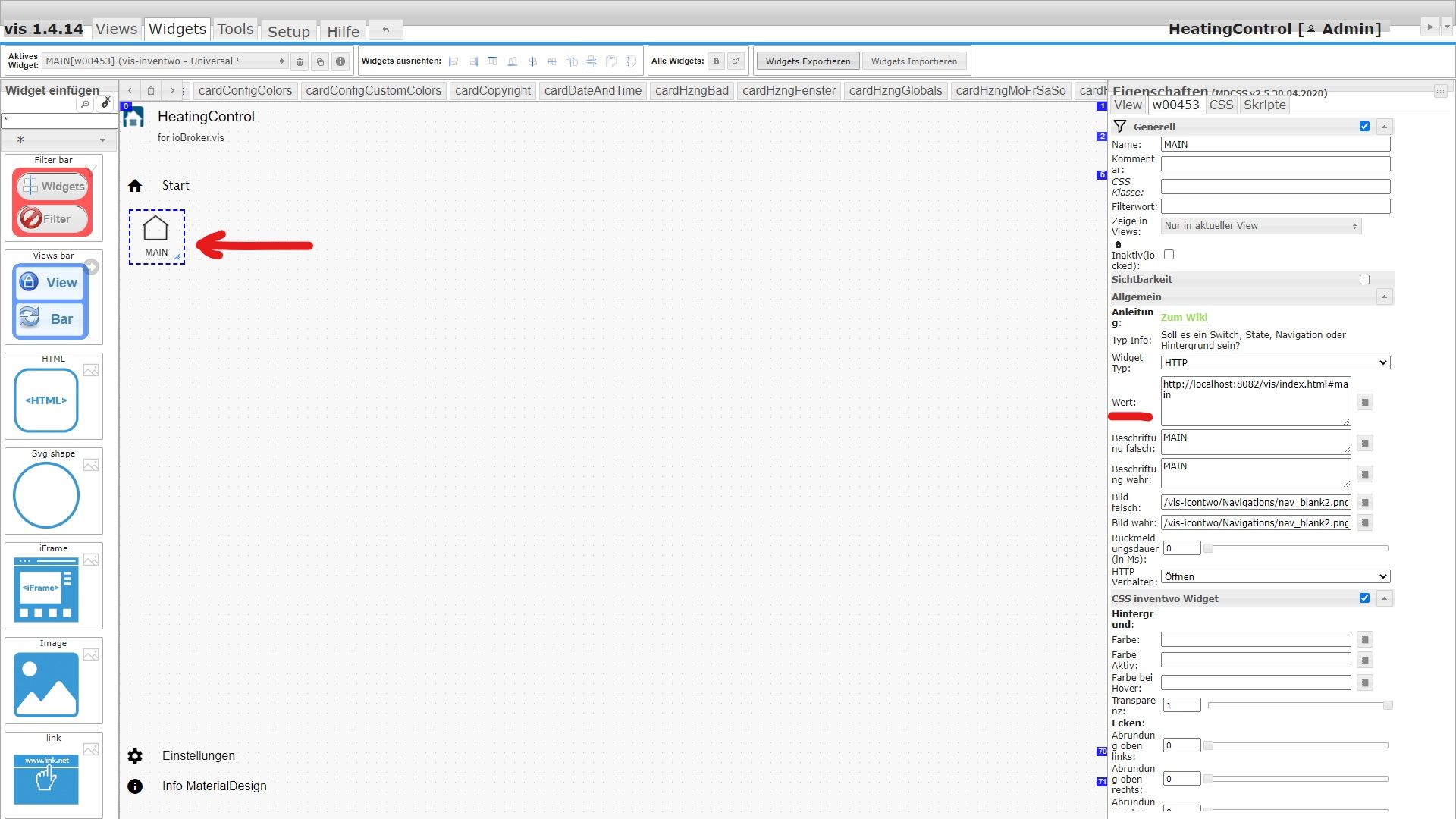Delete the active widget via trash icon
This screenshot has height=819, width=1456.
300,61
